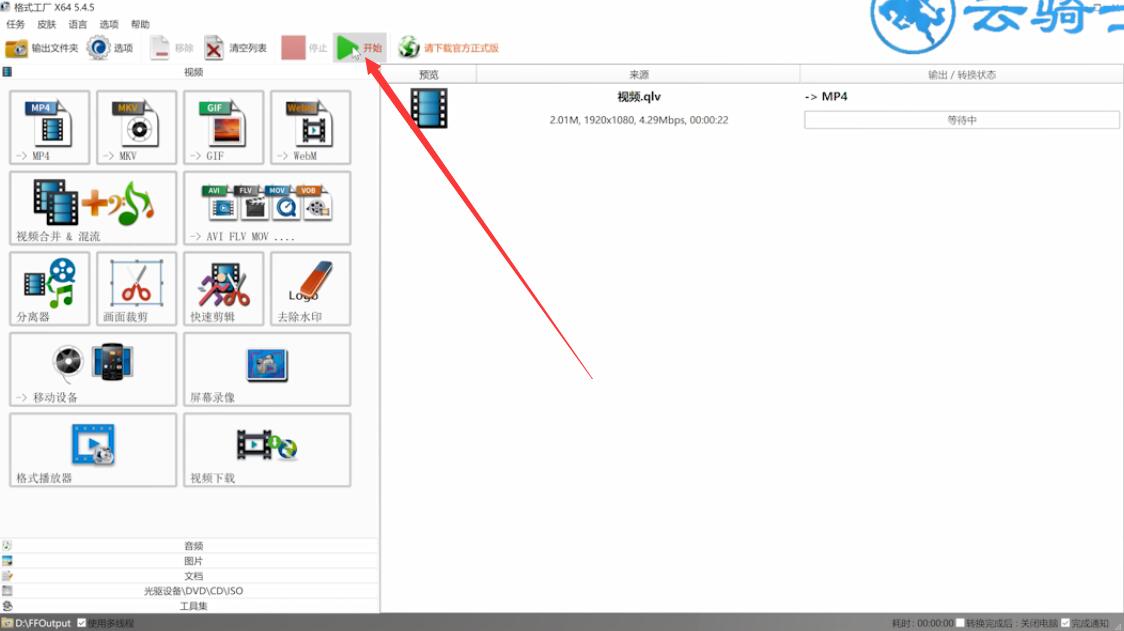1124x631 pixels.
Task: Toggle the 完成通知 checkbox
Action: pyautogui.click(x=1065, y=623)
